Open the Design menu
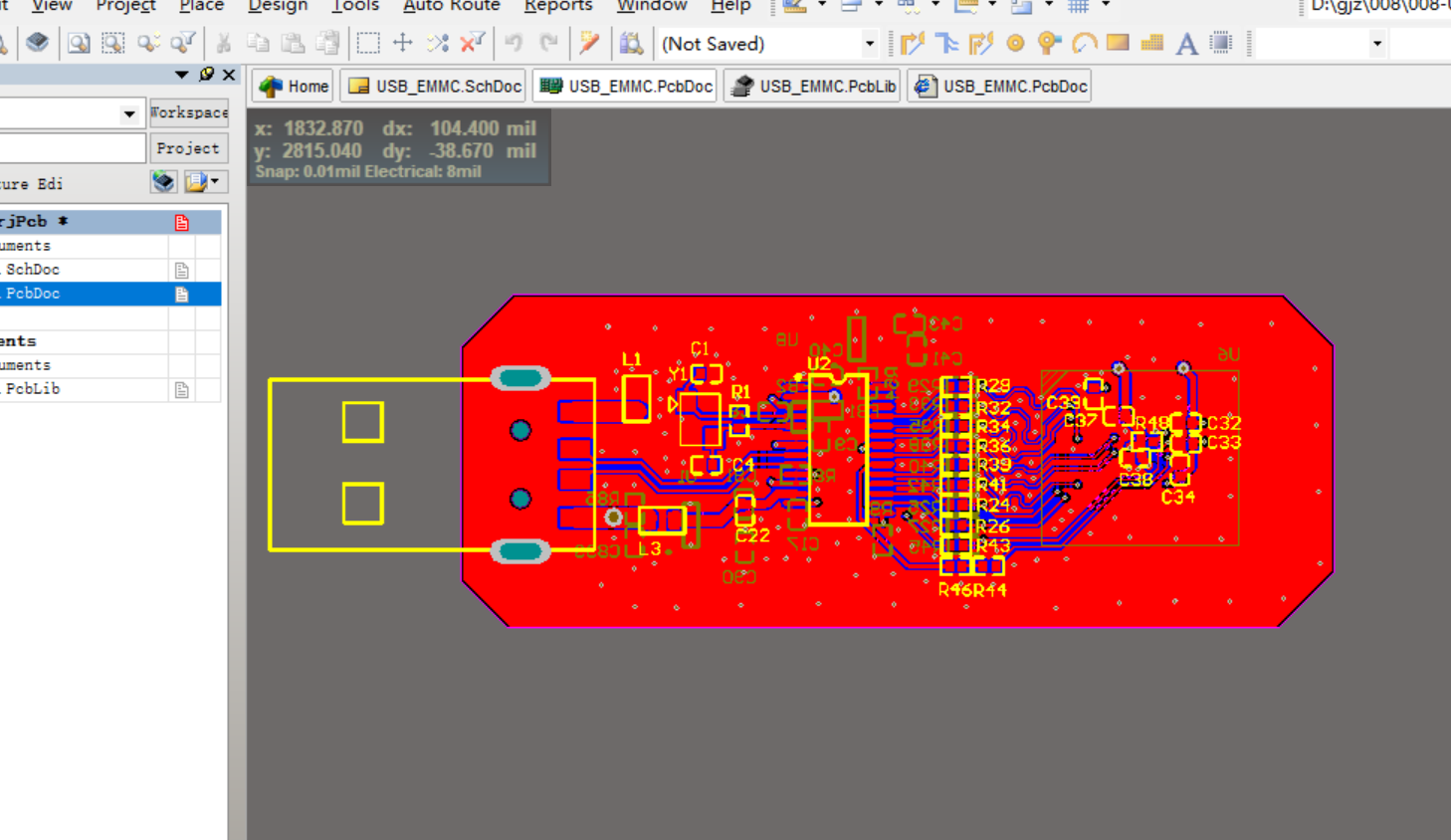This screenshot has width=1451, height=840. pos(278,5)
